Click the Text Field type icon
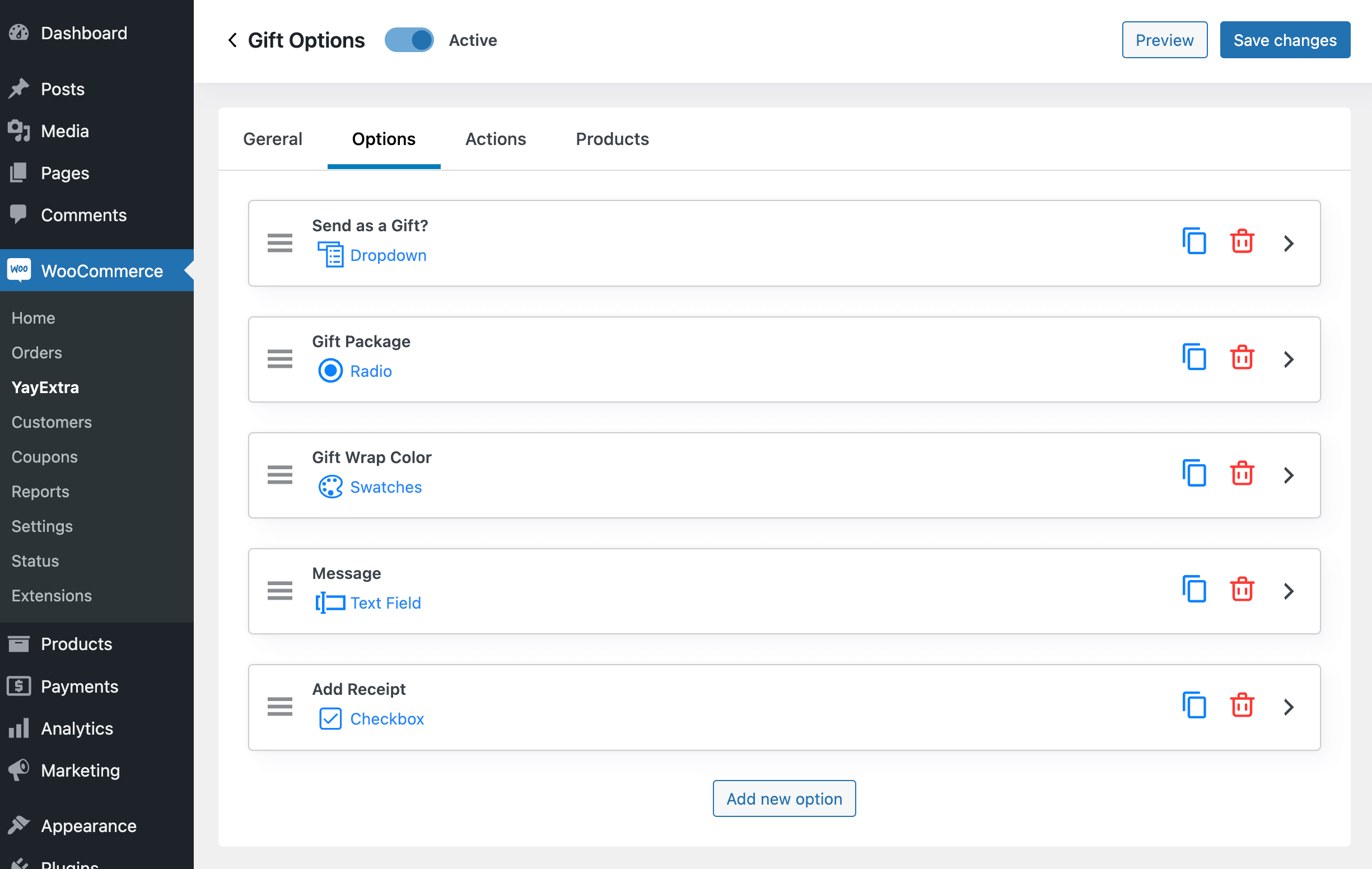The width and height of the screenshot is (1372, 869). pyautogui.click(x=330, y=603)
